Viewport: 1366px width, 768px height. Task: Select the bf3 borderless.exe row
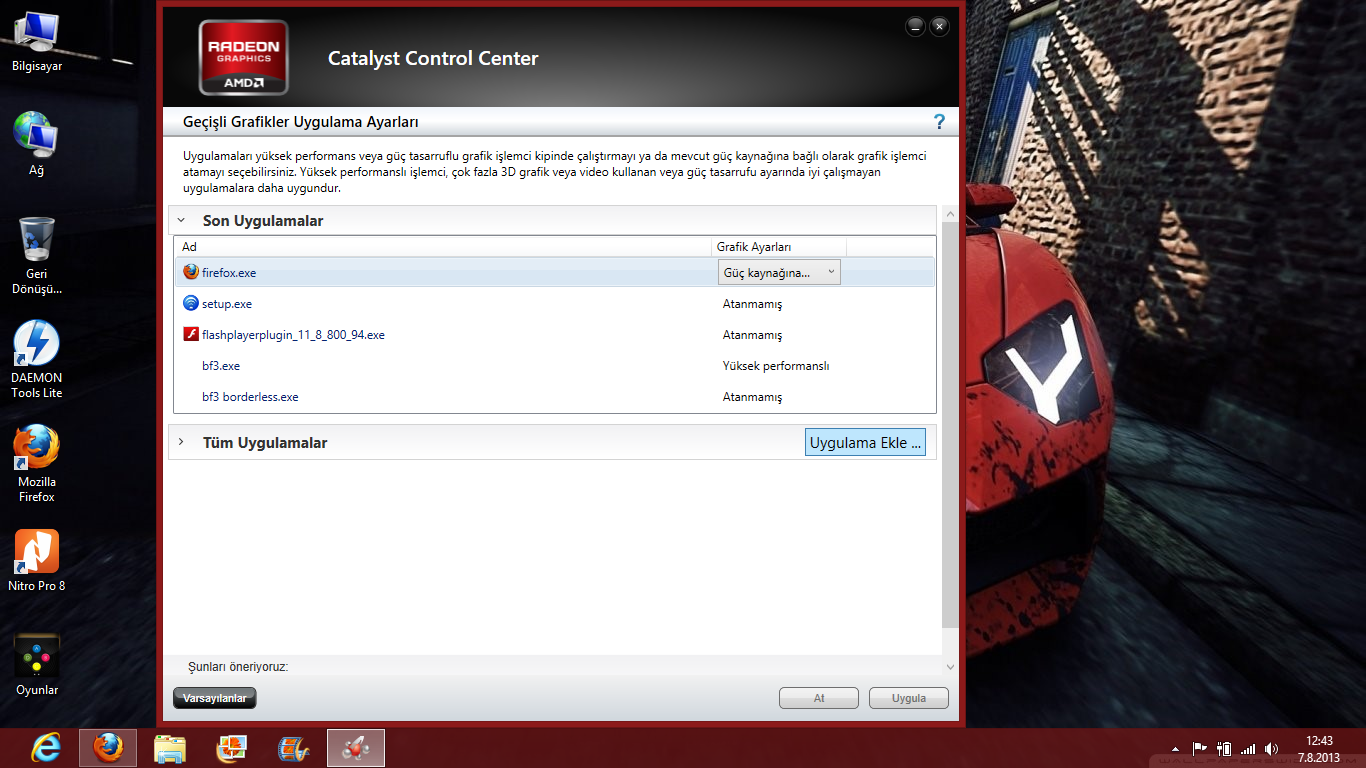(554, 396)
